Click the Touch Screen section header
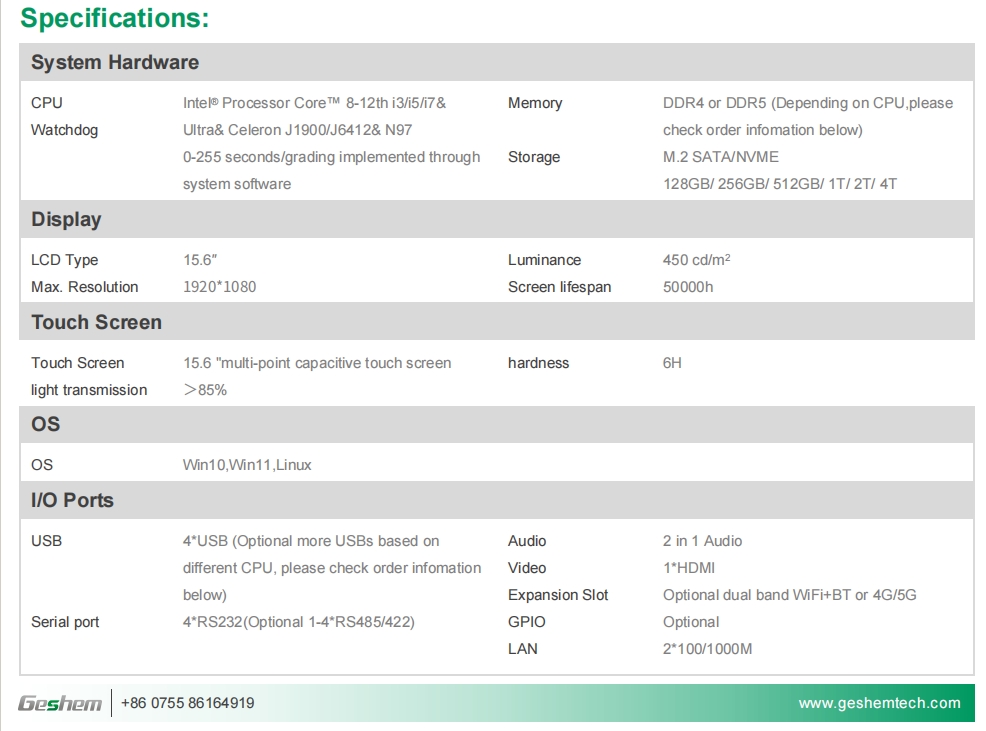Viewport: 986px width, 731px height. (96, 322)
